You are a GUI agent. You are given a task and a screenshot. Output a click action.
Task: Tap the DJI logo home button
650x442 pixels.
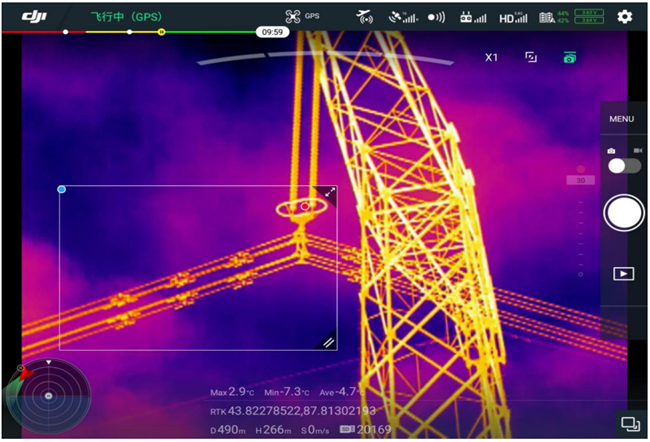[x=36, y=16]
